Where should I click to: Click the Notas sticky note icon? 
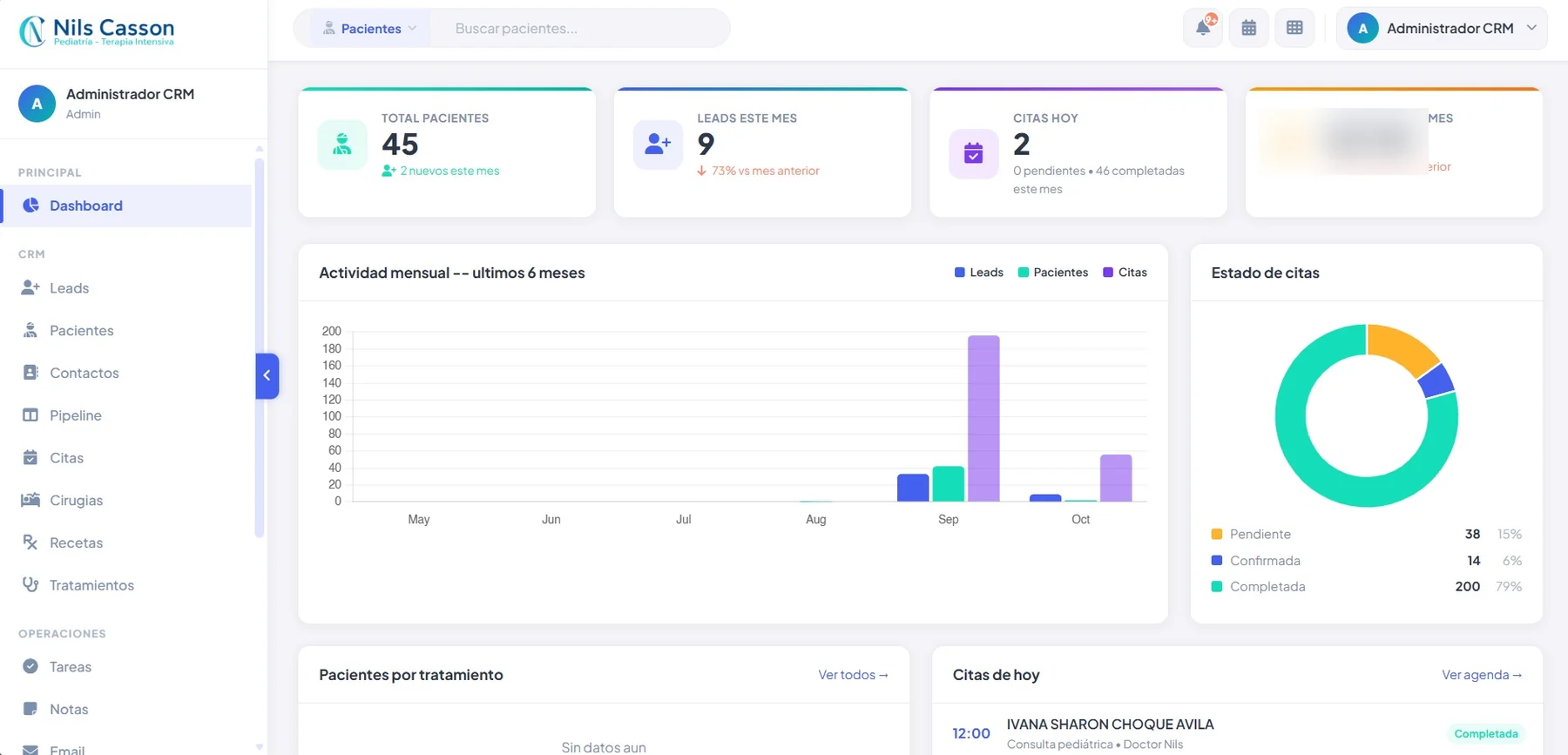pyautogui.click(x=30, y=709)
